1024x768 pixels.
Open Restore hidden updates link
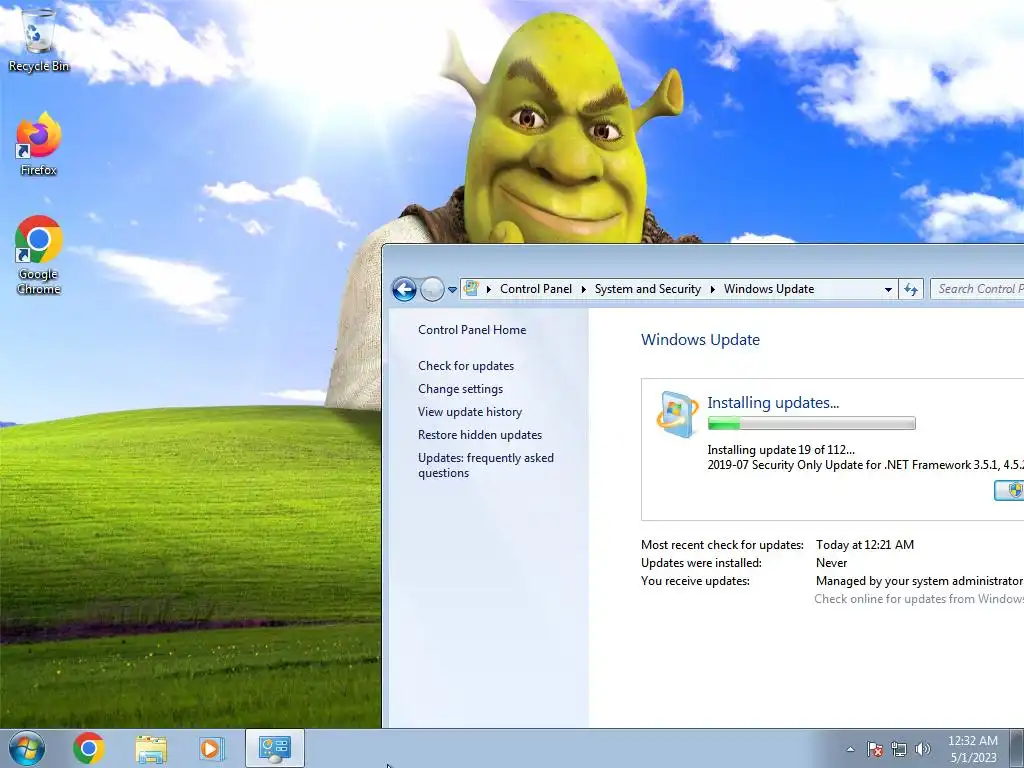point(480,434)
